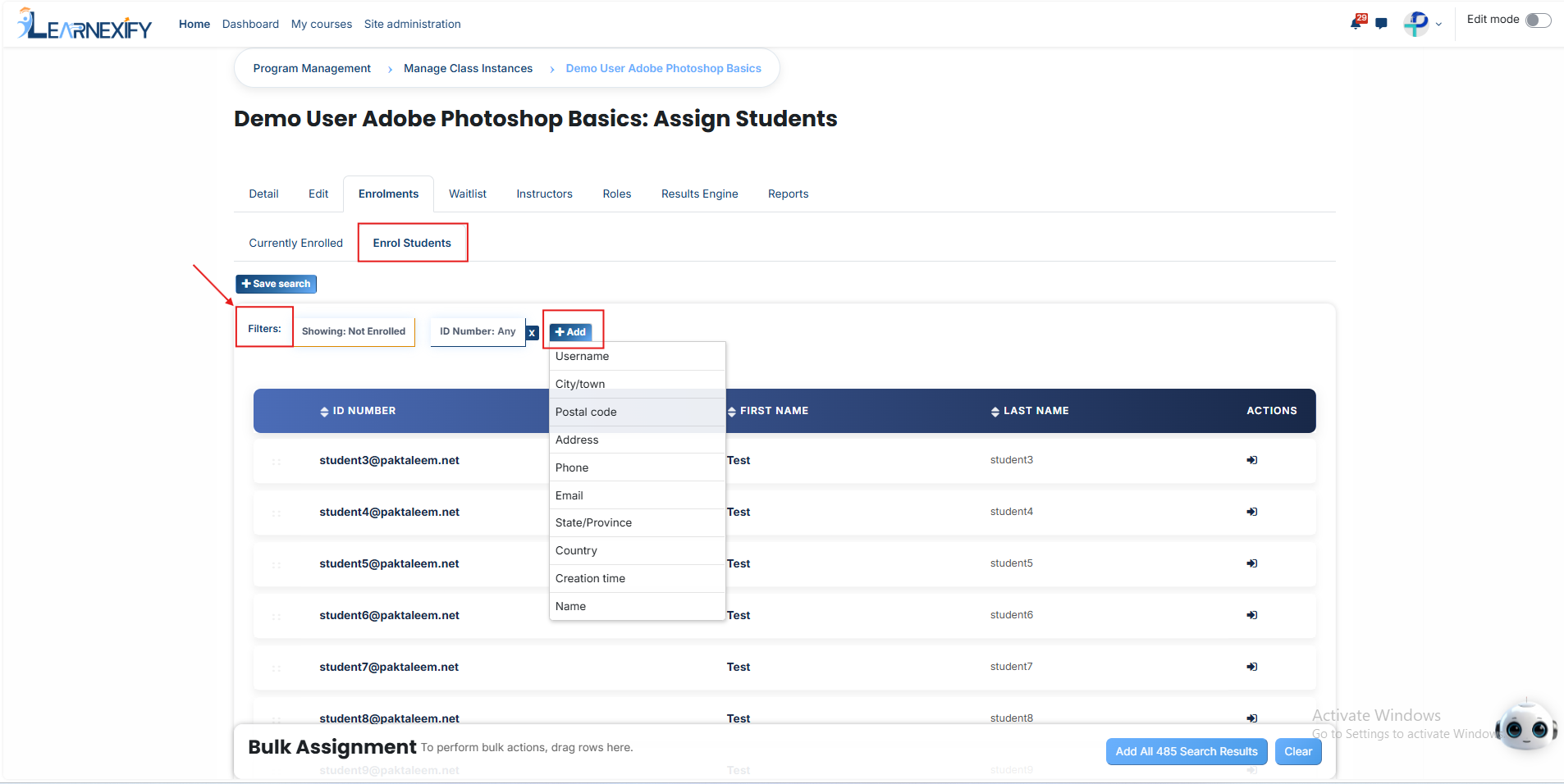Open My courses in navbar
Viewport: 1564px width, 784px height.
pos(322,24)
